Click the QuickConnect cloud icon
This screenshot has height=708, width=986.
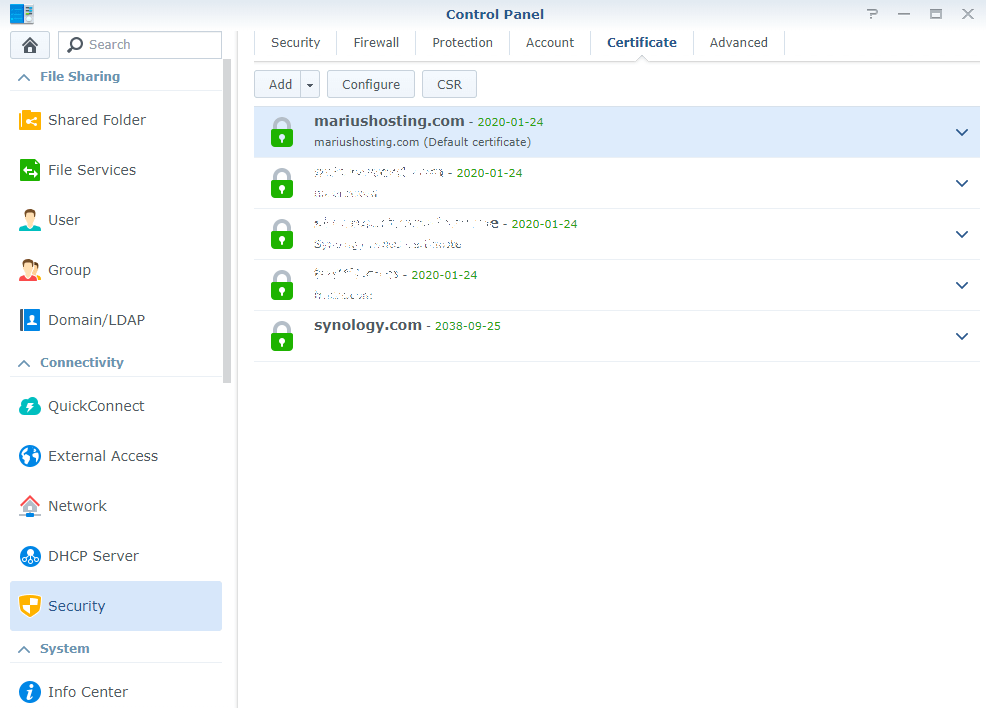click(30, 406)
